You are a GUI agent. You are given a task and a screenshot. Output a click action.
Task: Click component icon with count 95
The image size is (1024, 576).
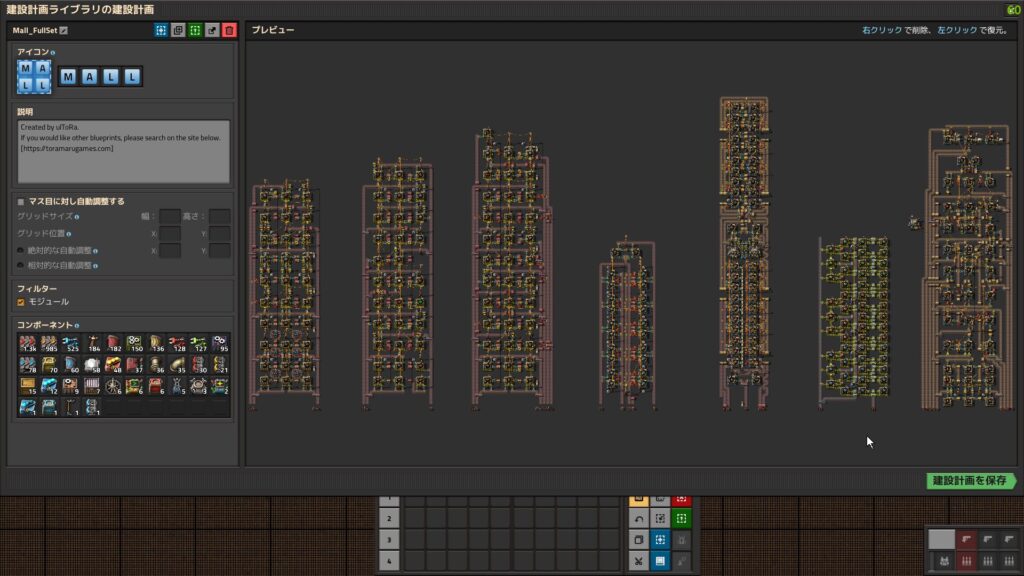[x=220, y=343]
